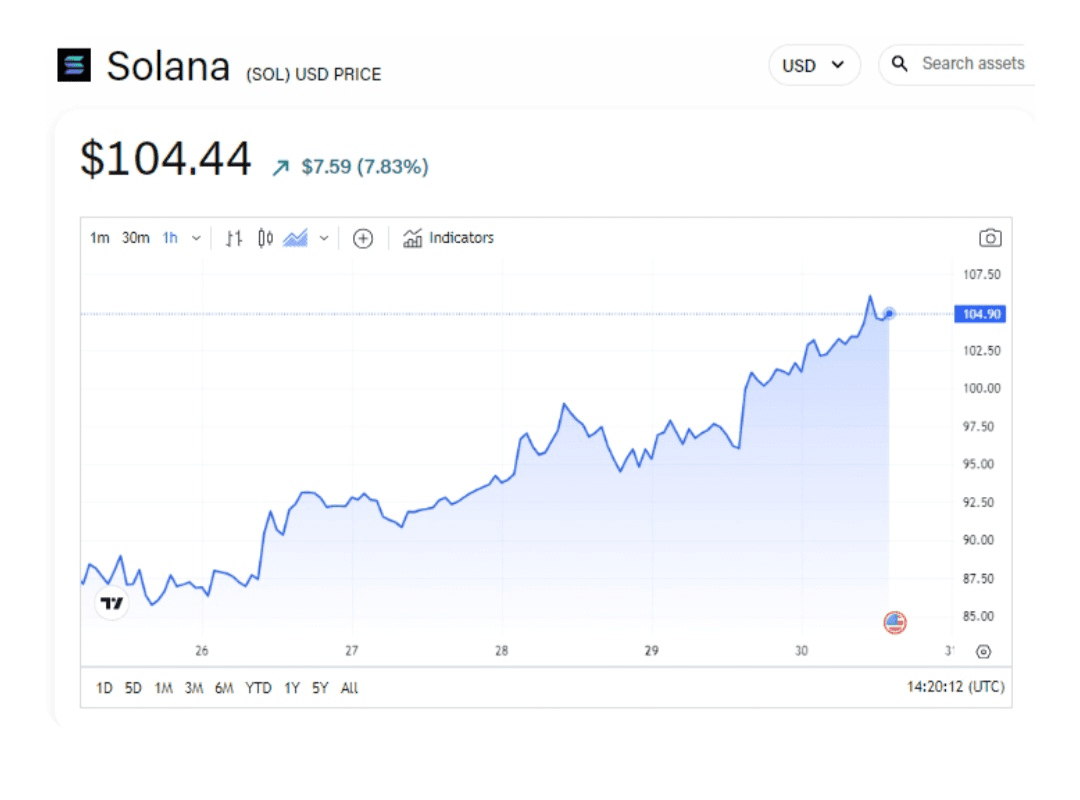Click the US flag event marker
The image size is (1080, 800).
coord(895,623)
